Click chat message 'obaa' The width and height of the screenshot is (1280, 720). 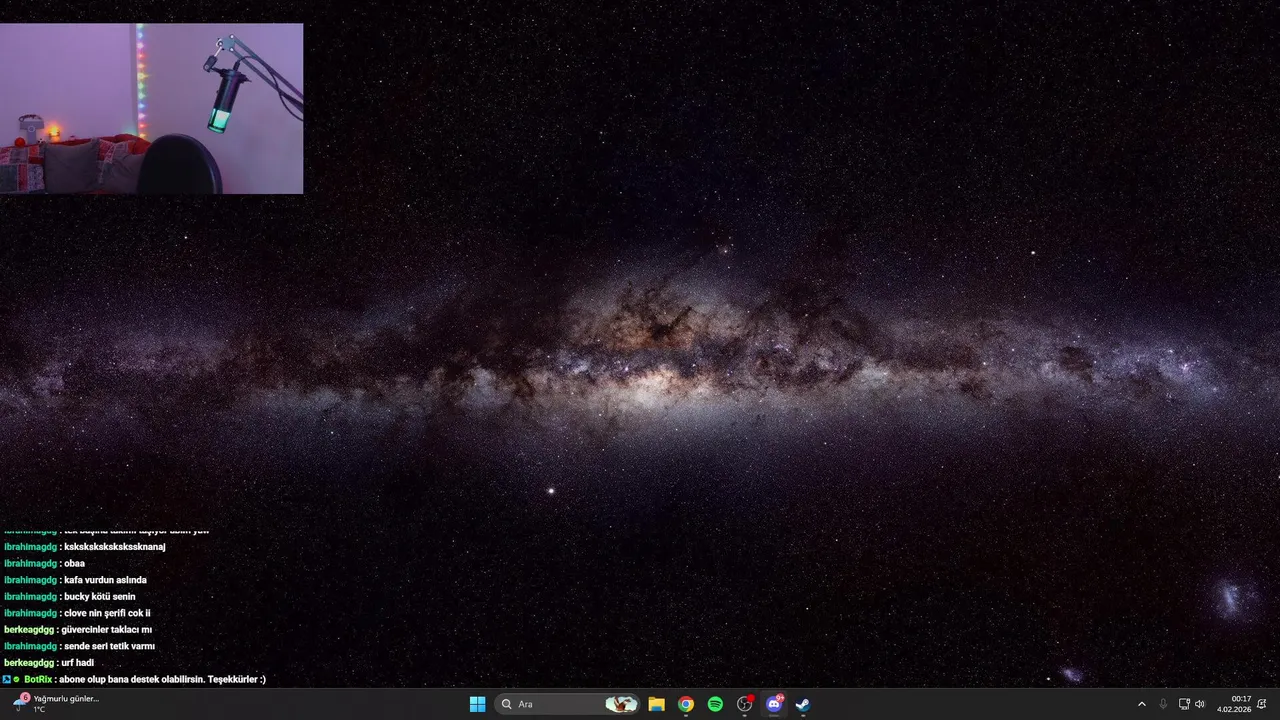click(74, 564)
